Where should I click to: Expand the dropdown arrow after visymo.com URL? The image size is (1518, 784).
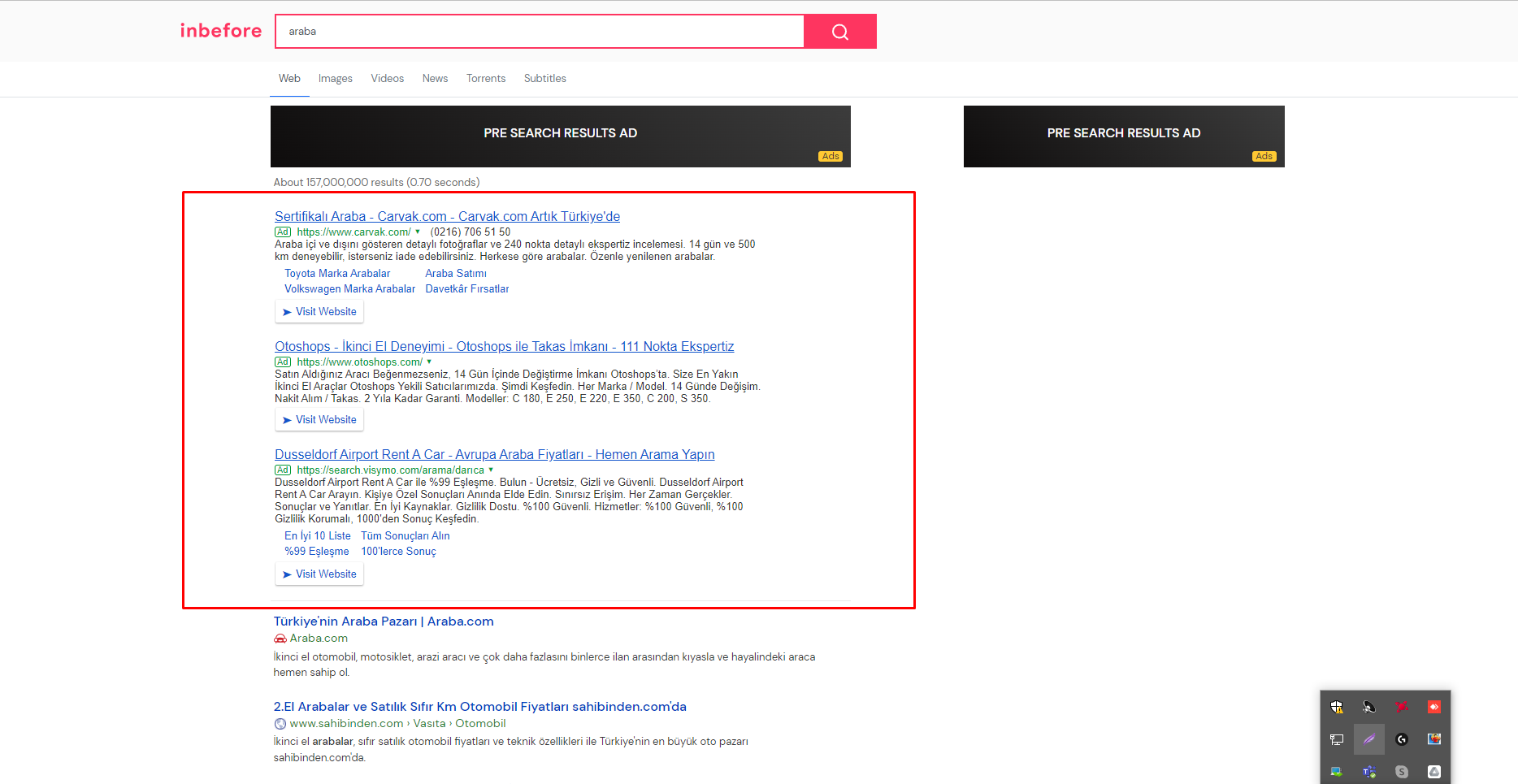pyautogui.click(x=491, y=470)
